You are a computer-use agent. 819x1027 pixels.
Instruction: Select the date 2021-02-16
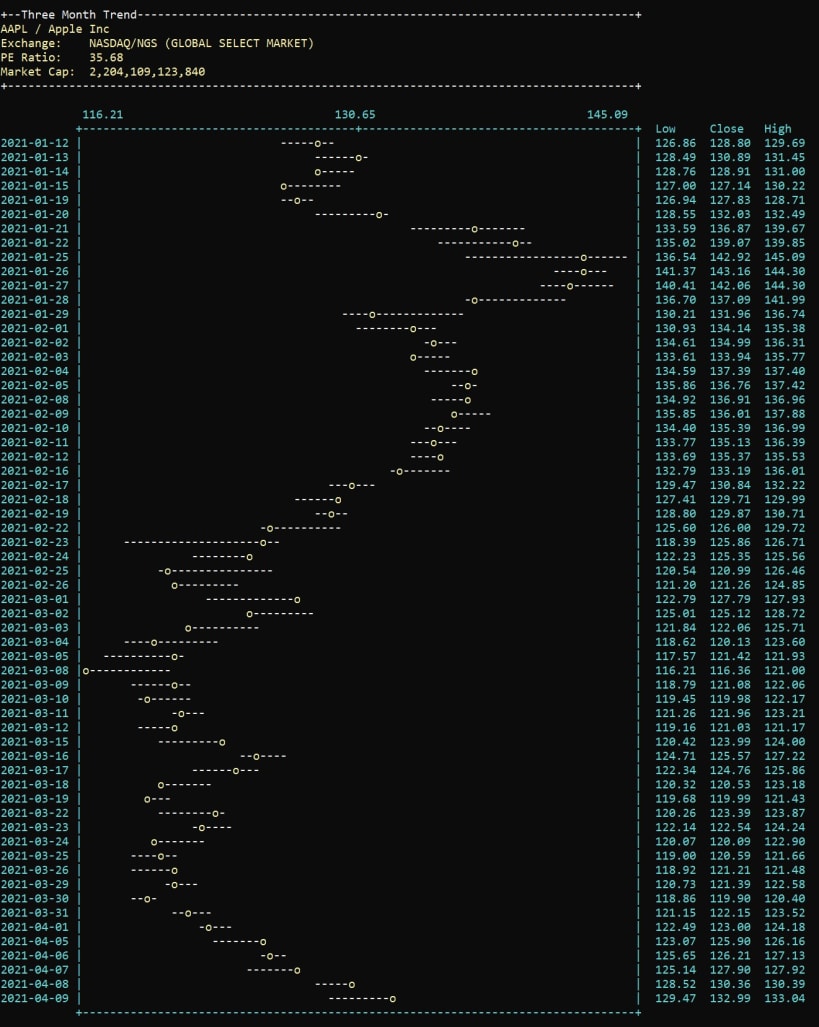coord(35,471)
